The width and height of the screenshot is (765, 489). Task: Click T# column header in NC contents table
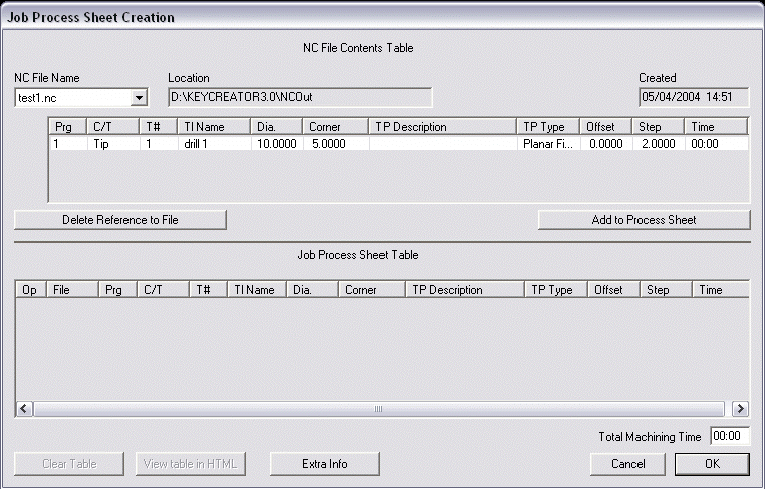tap(159, 127)
